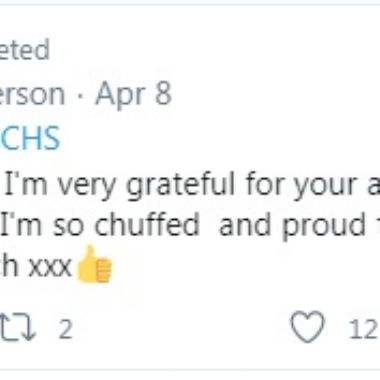Click the 'xxx' text before the emoji
This screenshot has width=380, height=380.
50,268
